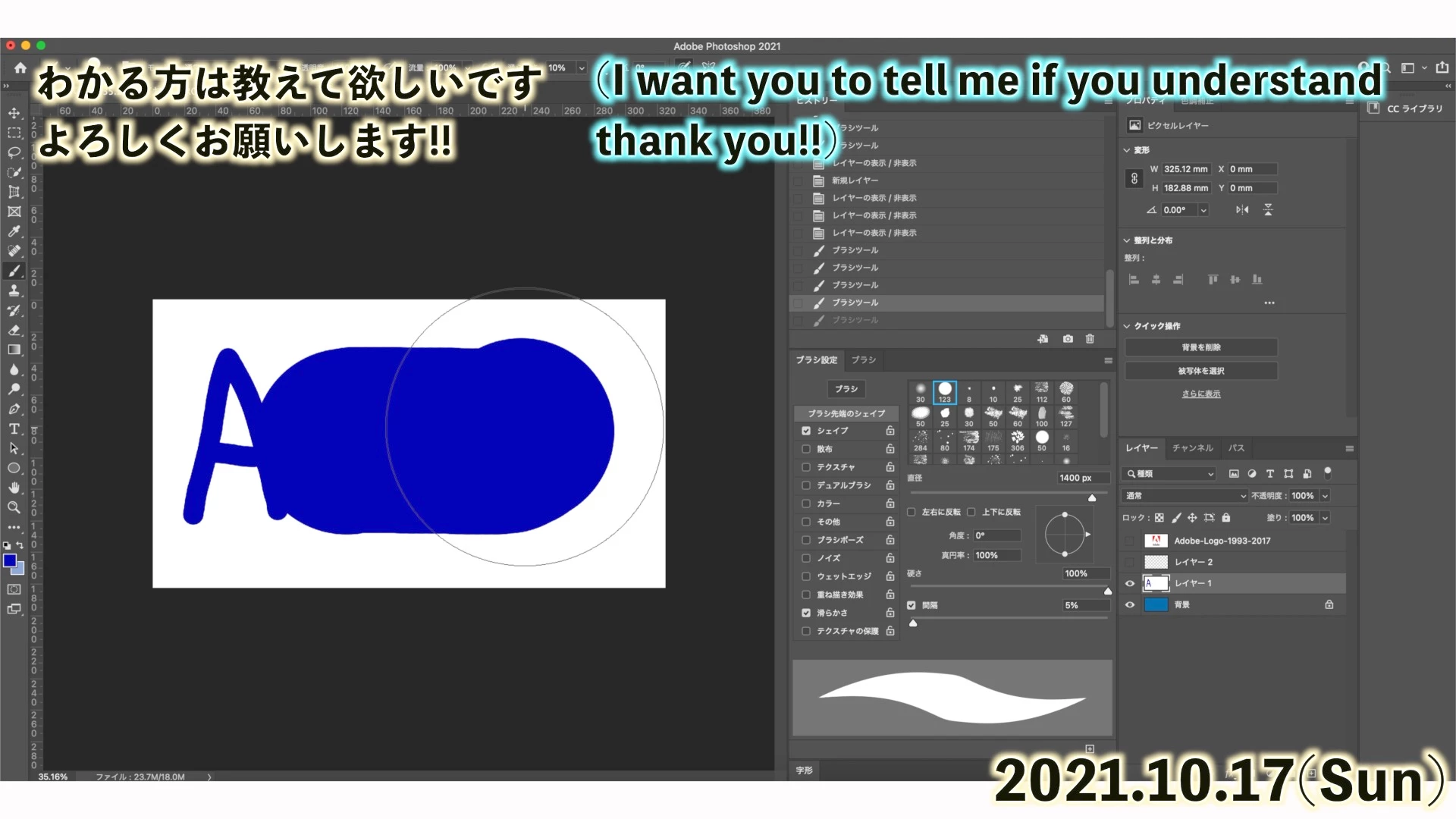Enable the 散布 brush setting checkbox
Viewport: 1456px width, 819px height.
tap(806, 449)
